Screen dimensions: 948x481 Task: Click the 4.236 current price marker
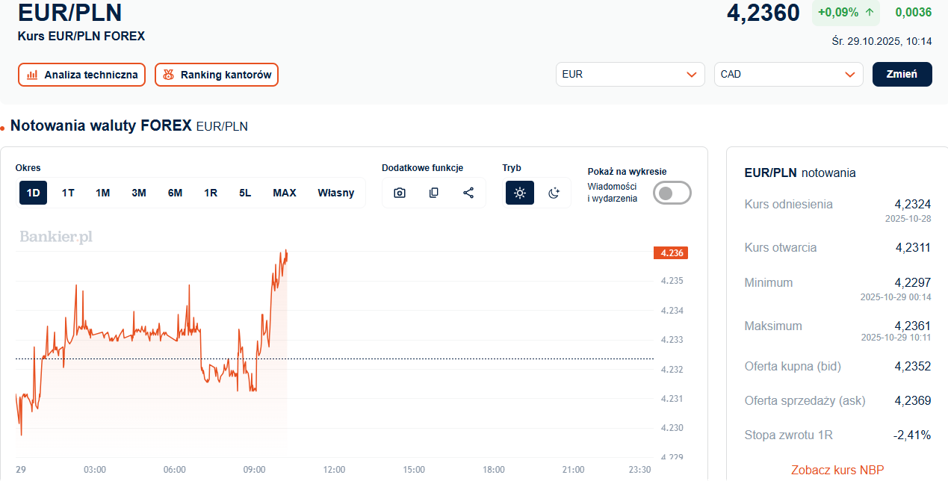pos(670,253)
